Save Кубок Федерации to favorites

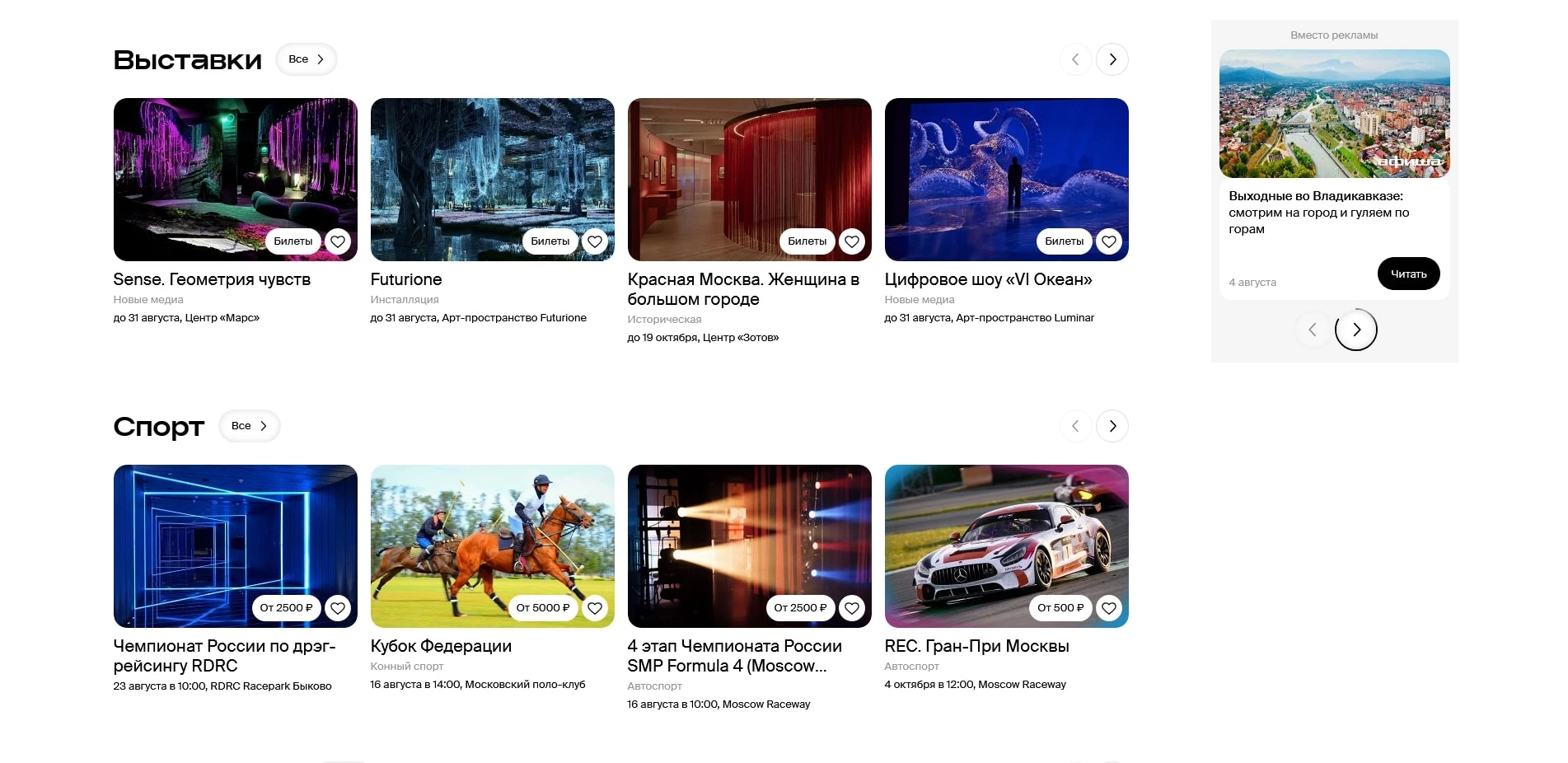(x=595, y=608)
